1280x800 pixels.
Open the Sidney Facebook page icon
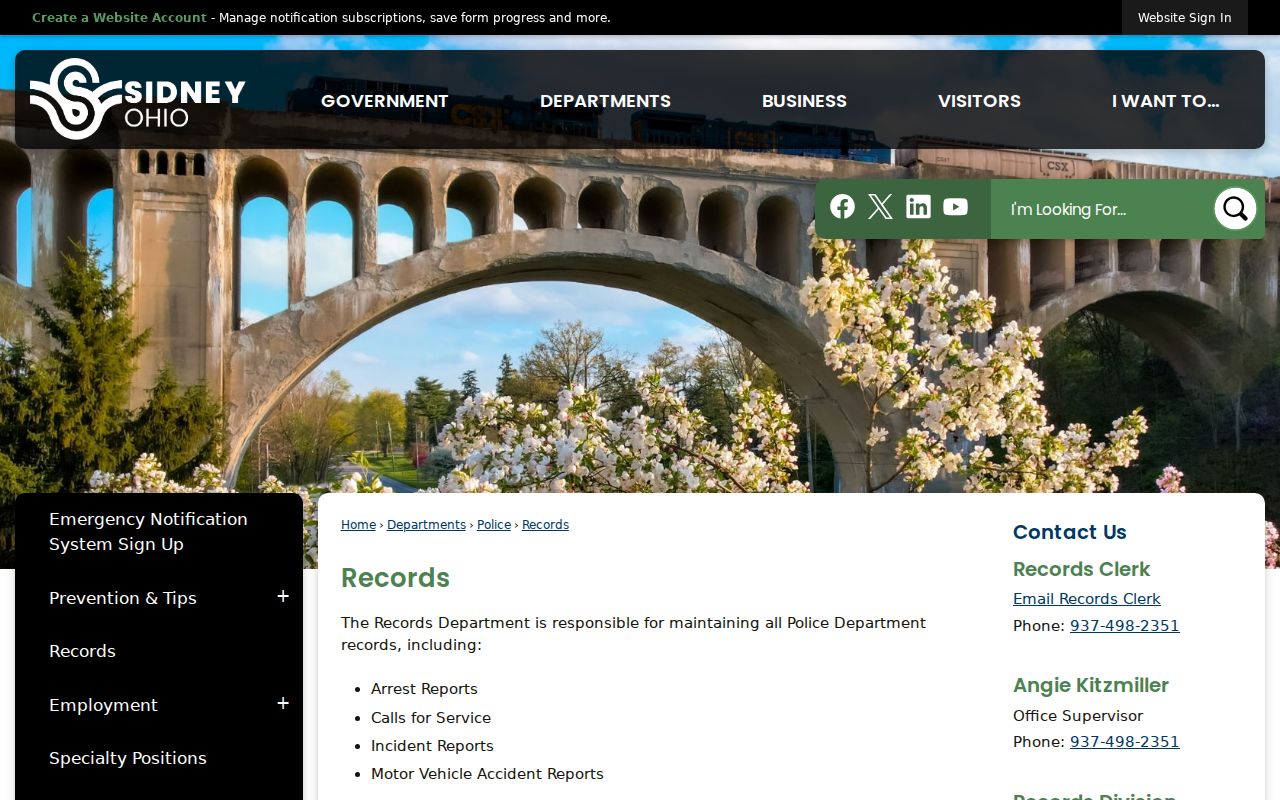coord(842,207)
